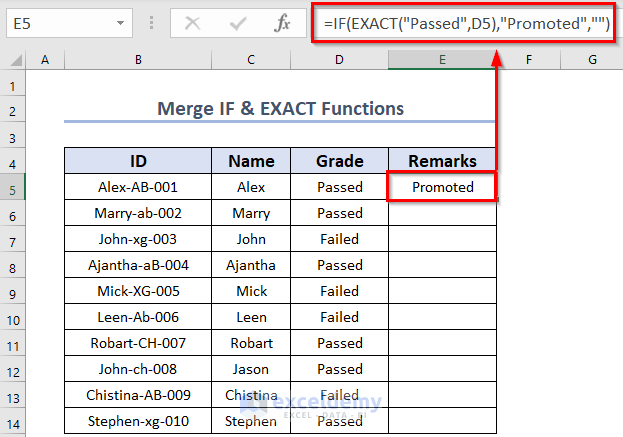Select cell E5 containing Promoted
Screen dimensions: 623x437
point(442,187)
